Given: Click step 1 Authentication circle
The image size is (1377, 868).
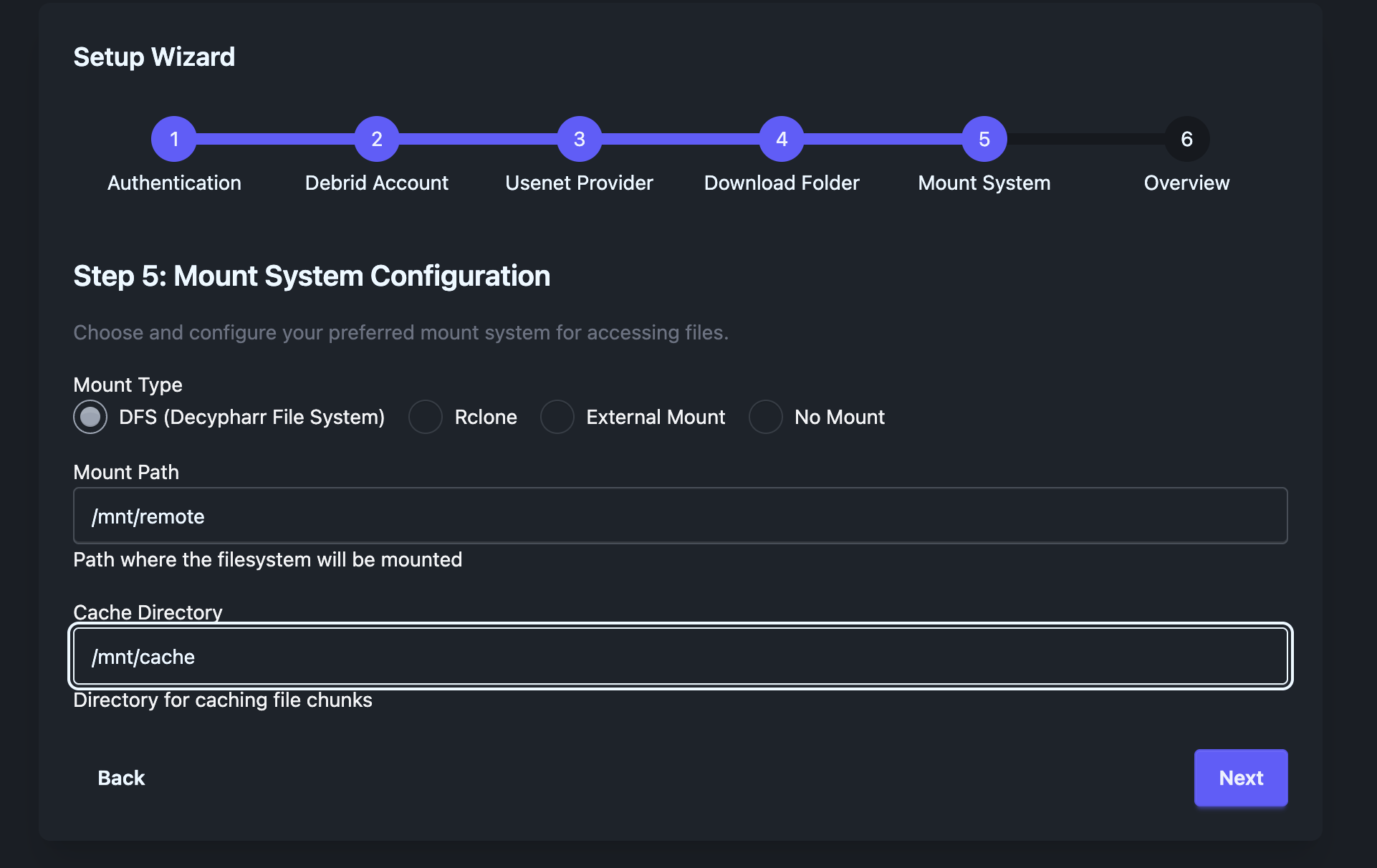Looking at the screenshot, I should click(173, 138).
